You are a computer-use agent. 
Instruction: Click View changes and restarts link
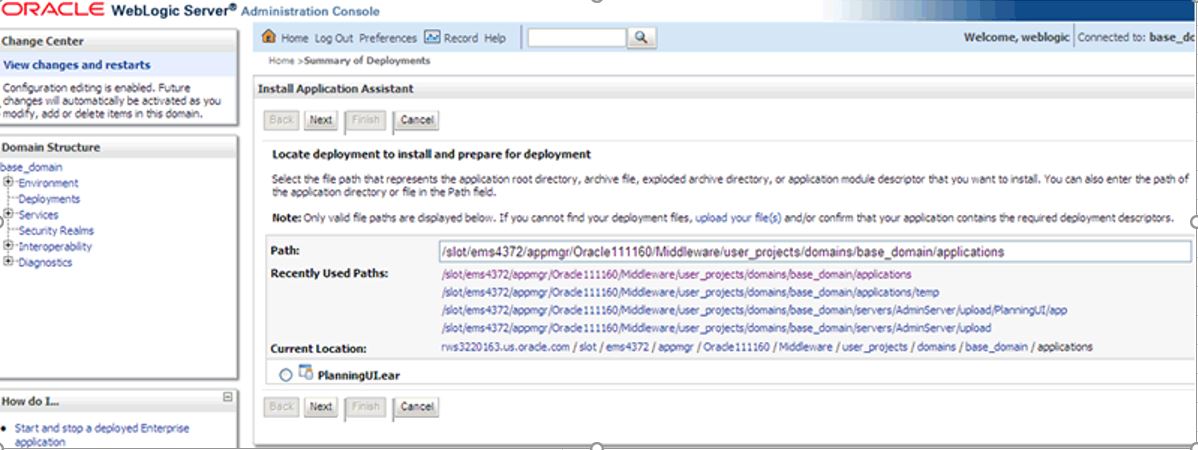77,66
